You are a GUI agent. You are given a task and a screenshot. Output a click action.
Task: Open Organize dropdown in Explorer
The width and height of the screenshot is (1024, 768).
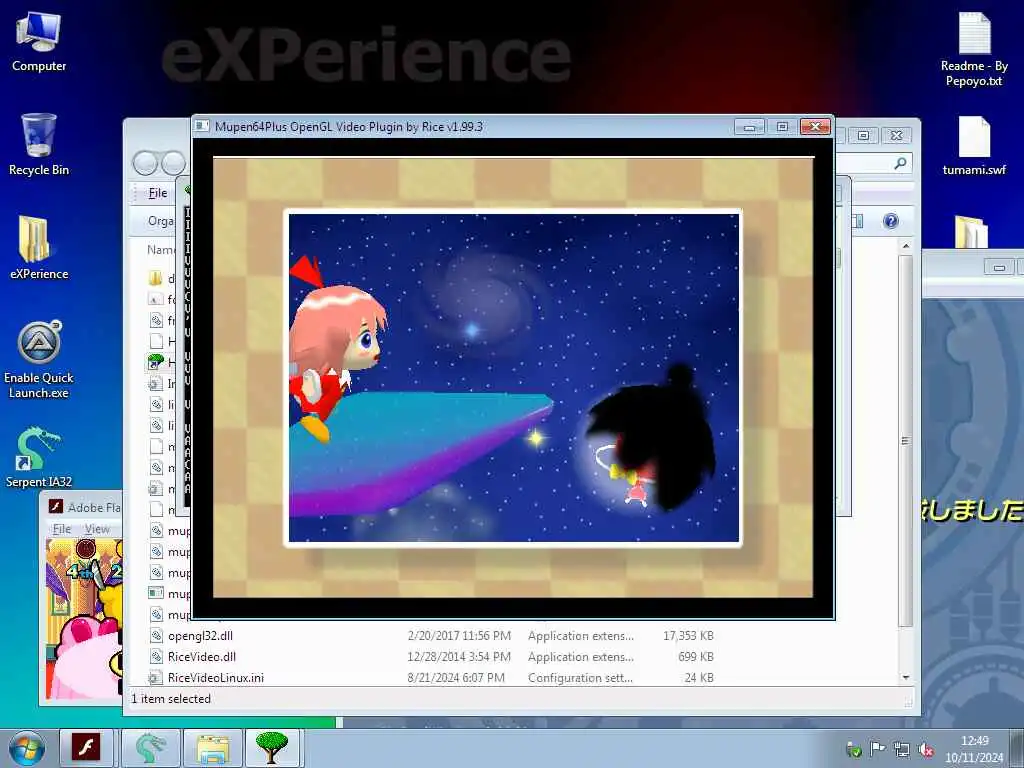pos(161,221)
